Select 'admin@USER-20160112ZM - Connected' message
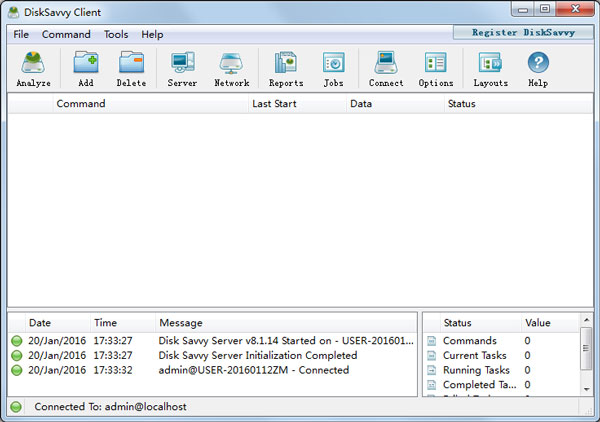This screenshot has height=422, width=600. pos(254,370)
